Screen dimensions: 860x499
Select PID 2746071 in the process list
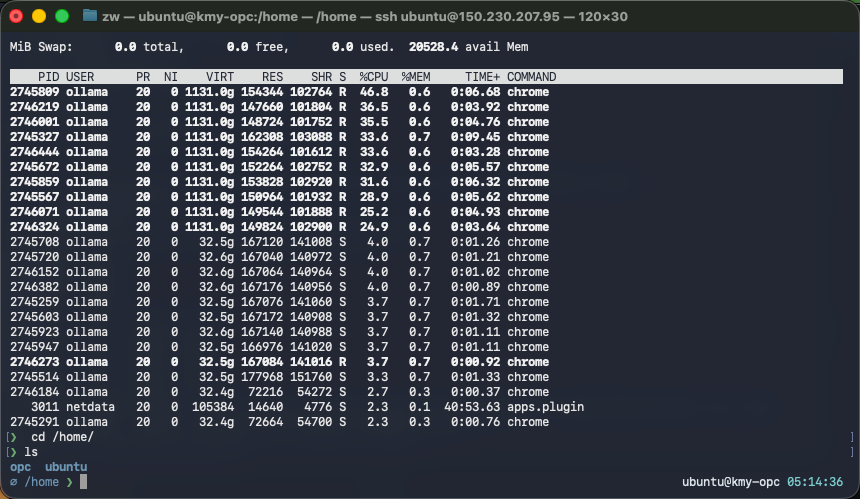click(34, 212)
